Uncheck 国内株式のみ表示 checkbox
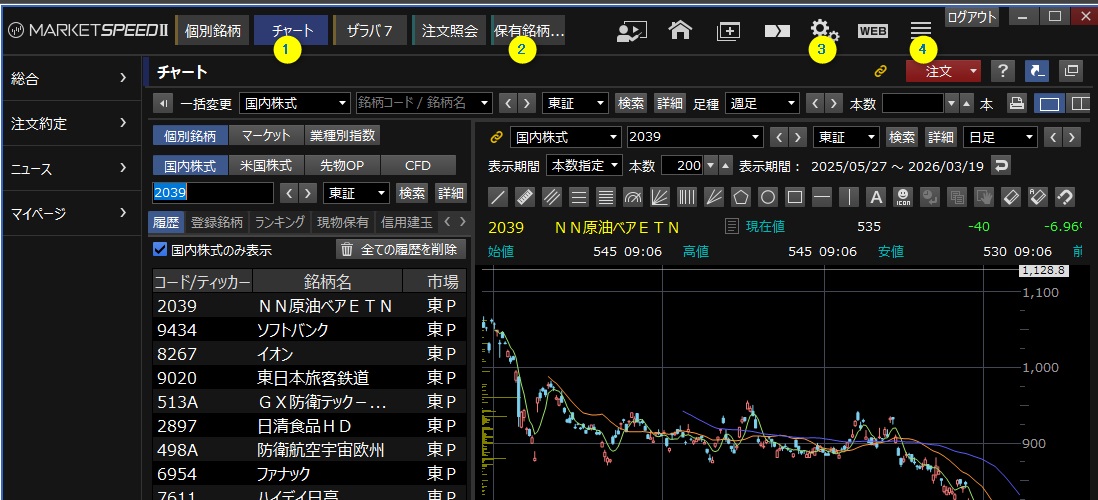Screen dimensions: 1098x500 (x=160, y=250)
